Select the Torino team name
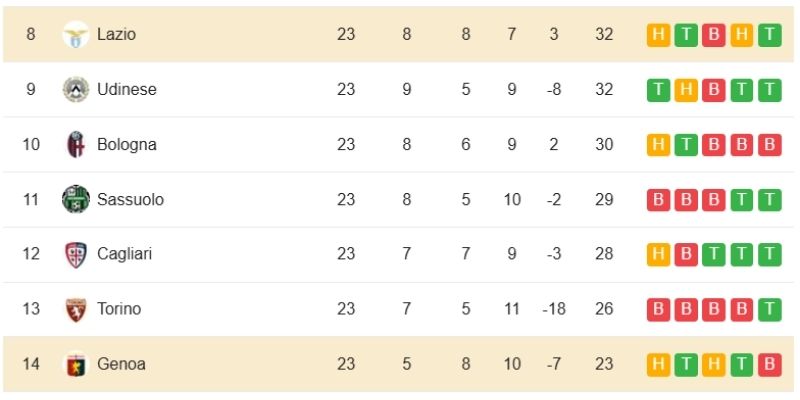 point(119,309)
